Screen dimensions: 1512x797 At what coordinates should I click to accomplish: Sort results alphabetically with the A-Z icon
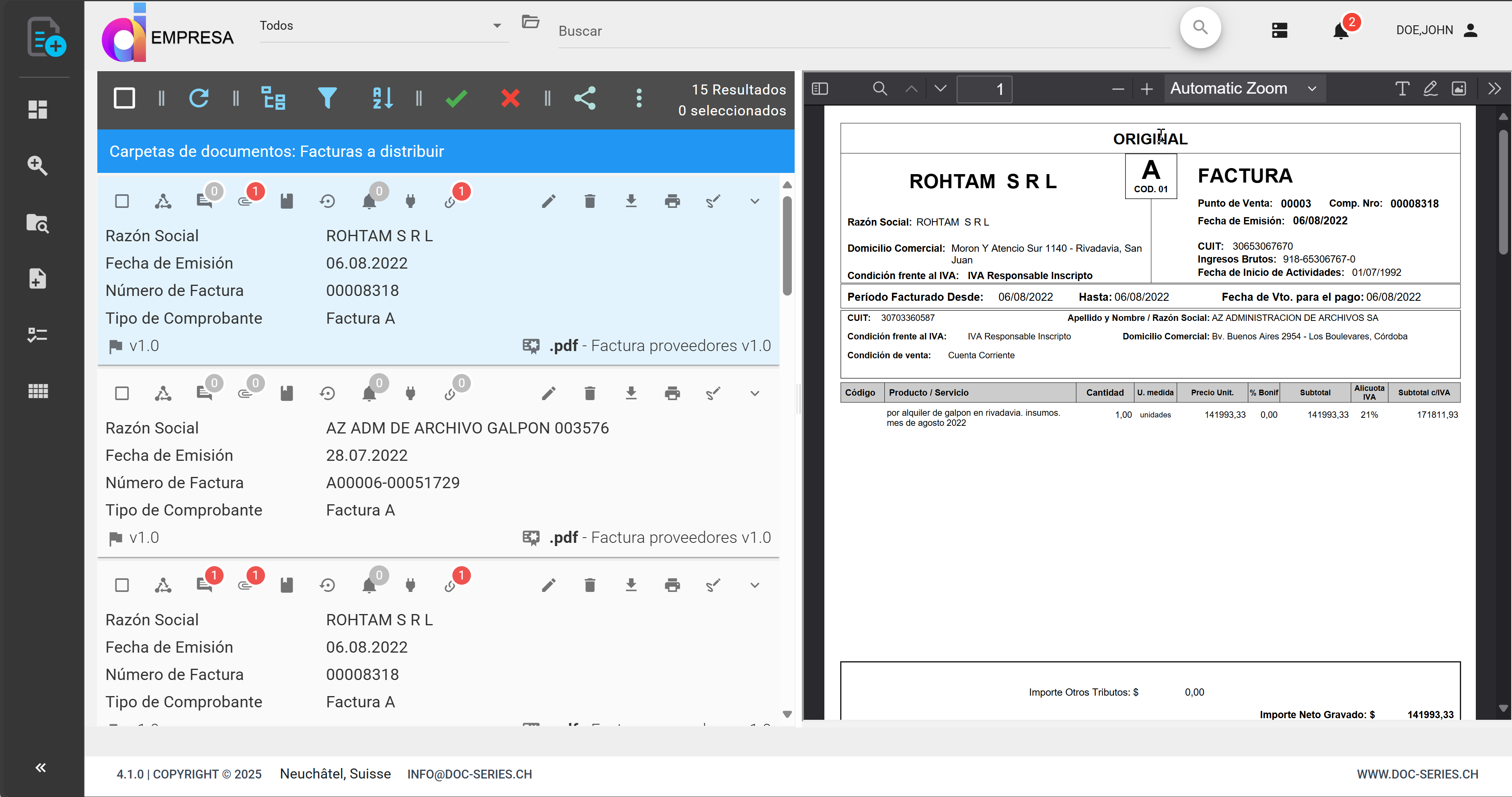point(382,98)
